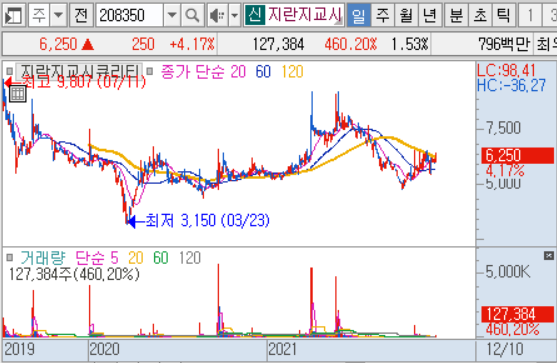Click the 7,500 price axis label
Image resolution: width=557 pixels, height=363 pixels.
point(503,128)
